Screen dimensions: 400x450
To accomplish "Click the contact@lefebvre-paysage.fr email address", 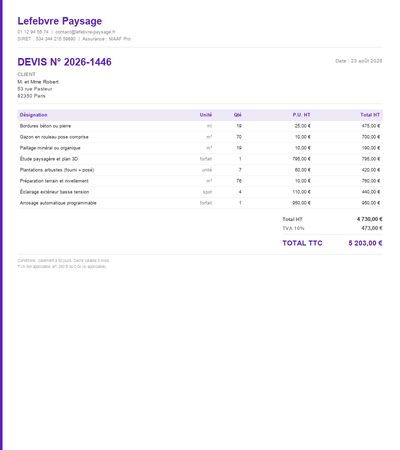I will [x=85, y=32].
